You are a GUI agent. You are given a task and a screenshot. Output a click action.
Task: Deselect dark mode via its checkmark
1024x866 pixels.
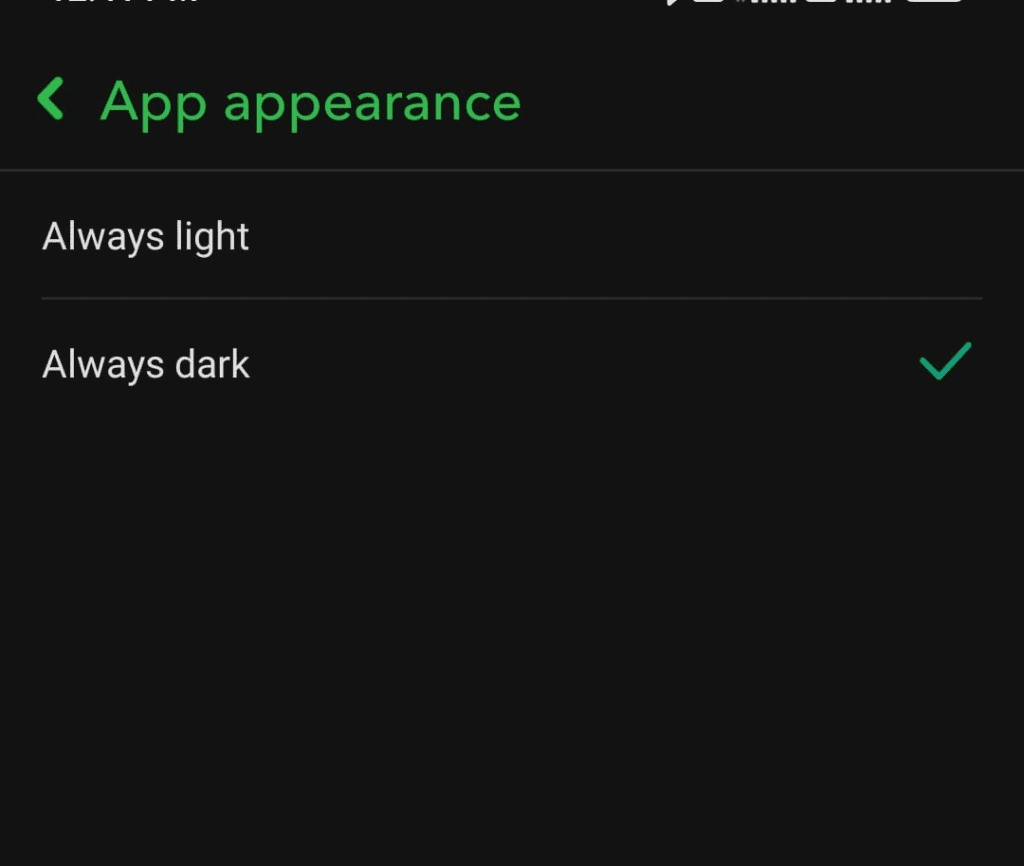[x=944, y=363]
